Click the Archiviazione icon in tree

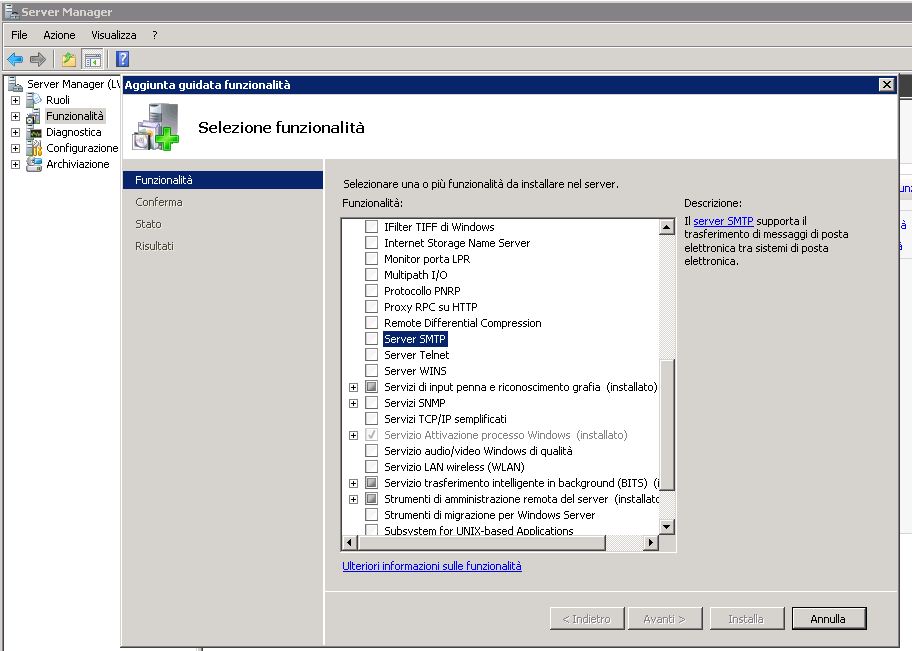(x=34, y=165)
